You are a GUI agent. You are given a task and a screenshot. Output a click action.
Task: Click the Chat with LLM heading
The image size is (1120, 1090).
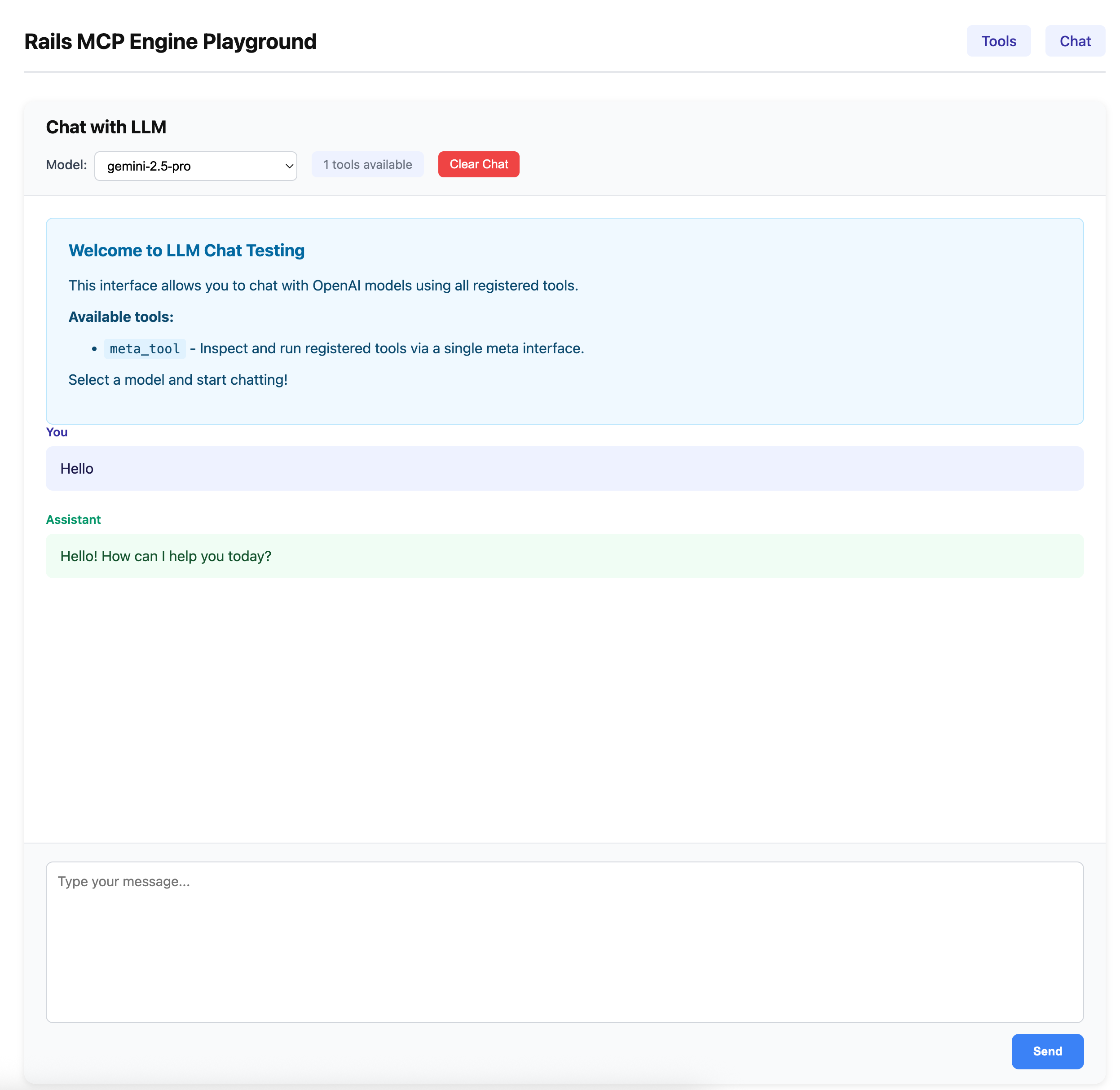pyautogui.click(x=106, y=127)
